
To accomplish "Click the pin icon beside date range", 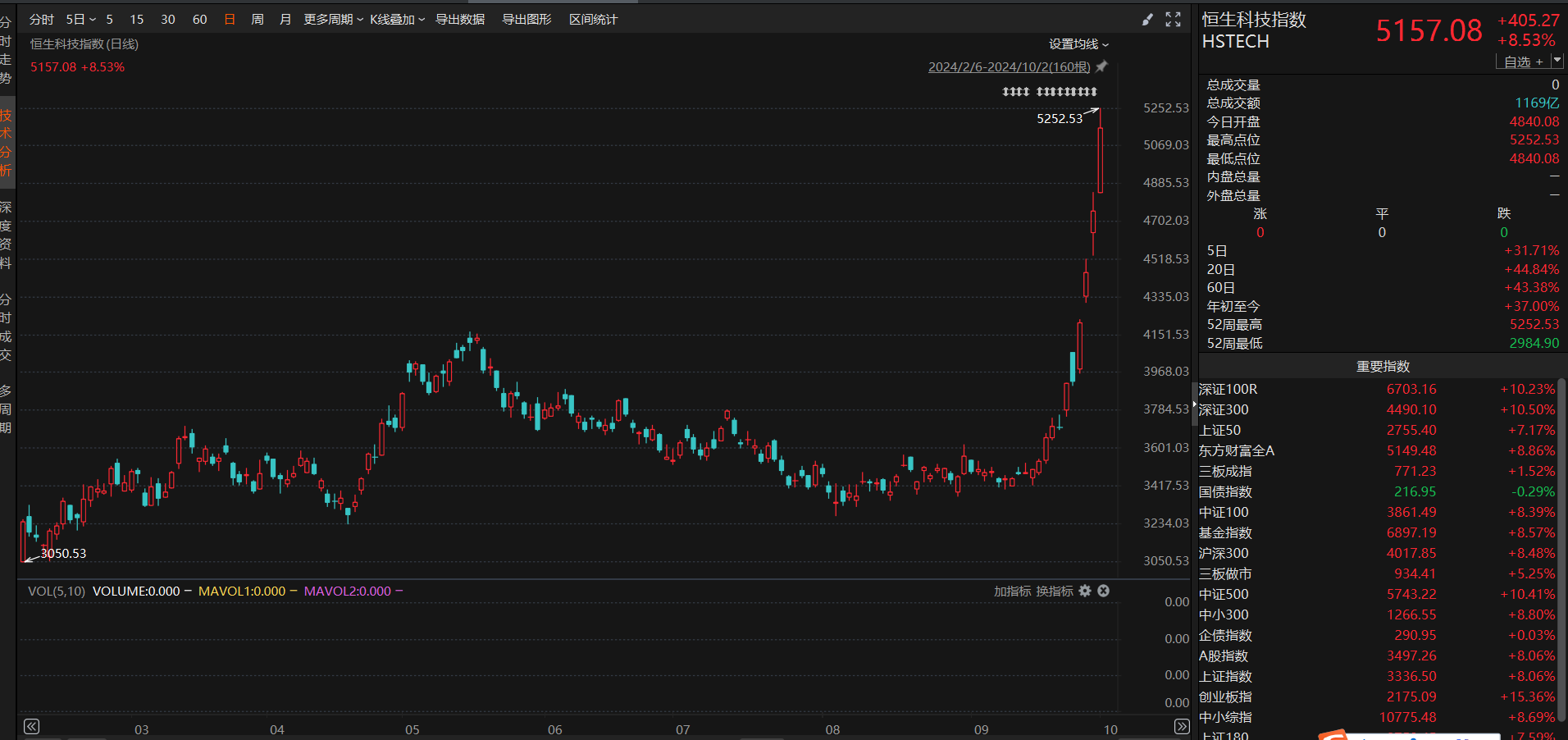I will click(x=1101, y=66).
